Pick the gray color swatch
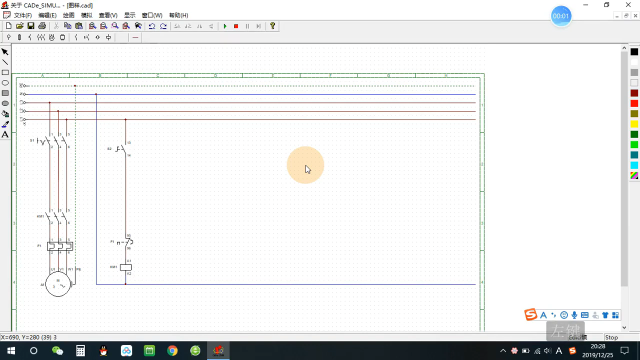Image resolution: width=640 pixels, height=360 pixels. point(634,73)
